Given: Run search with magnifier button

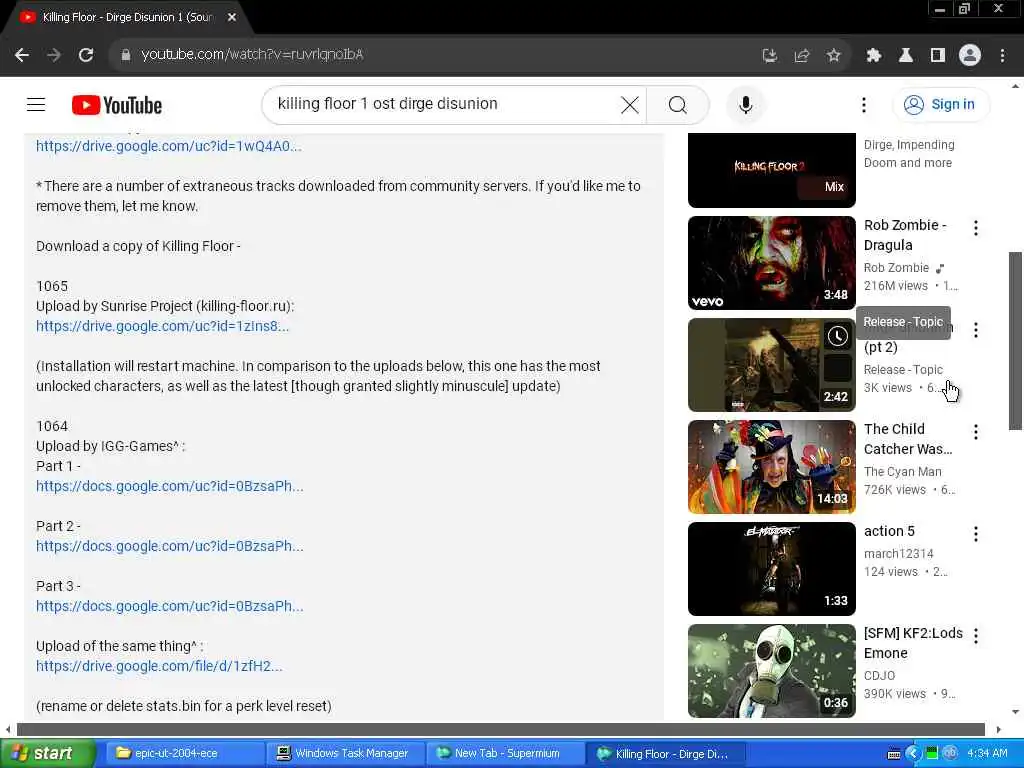Looking at the screenshot, I should click(677, 104).
